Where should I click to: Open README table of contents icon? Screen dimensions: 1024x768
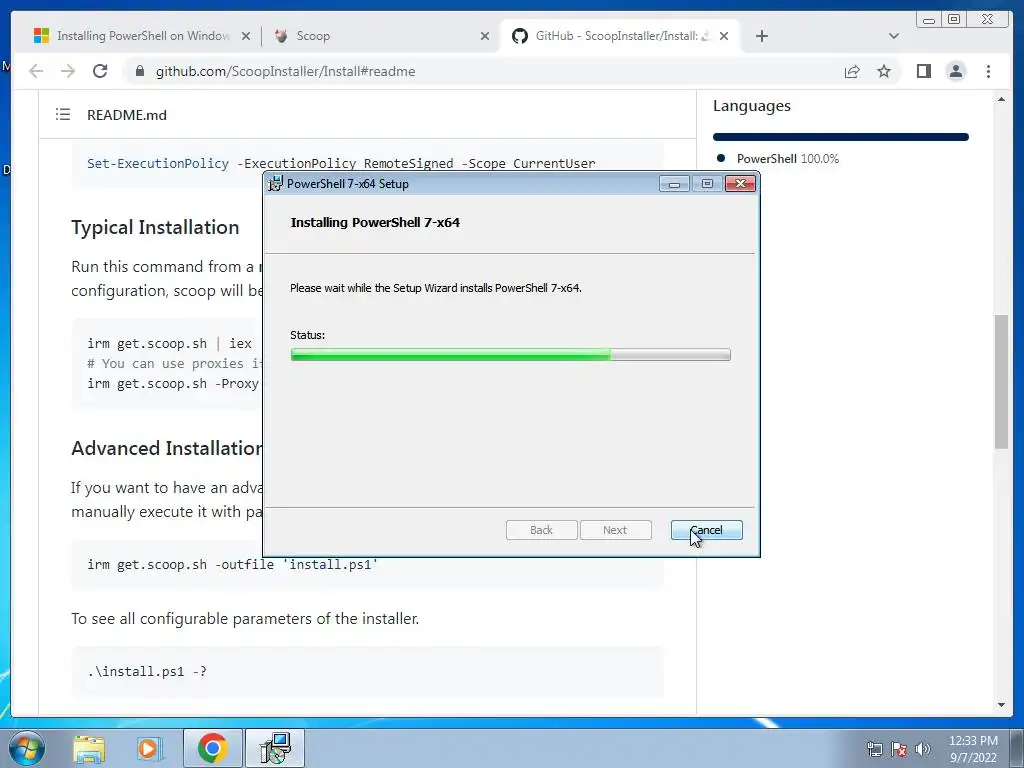63,114
